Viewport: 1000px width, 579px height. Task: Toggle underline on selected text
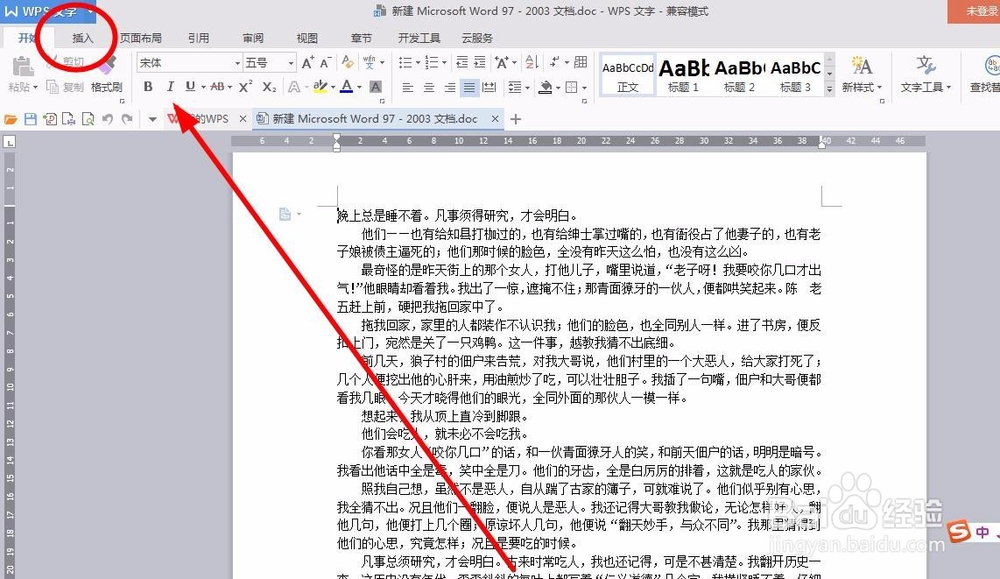(x=188, y=87)
